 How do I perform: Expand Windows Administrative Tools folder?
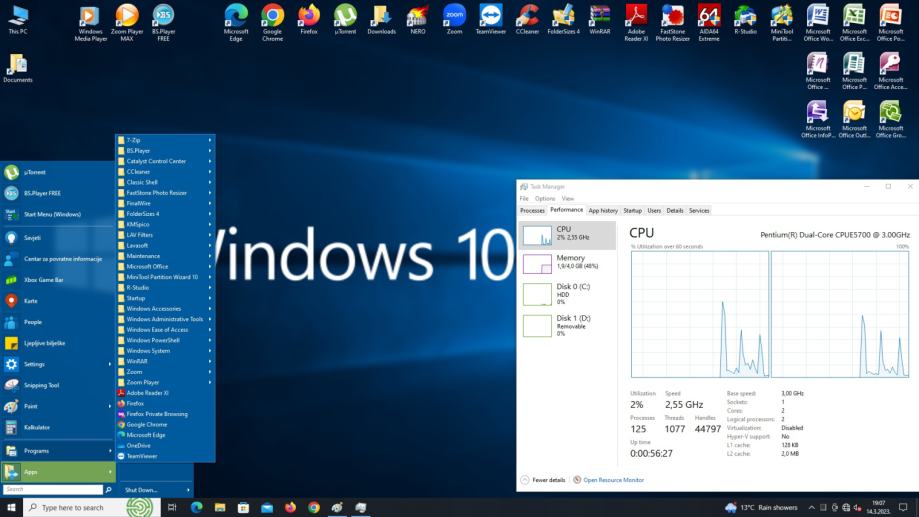165,319
